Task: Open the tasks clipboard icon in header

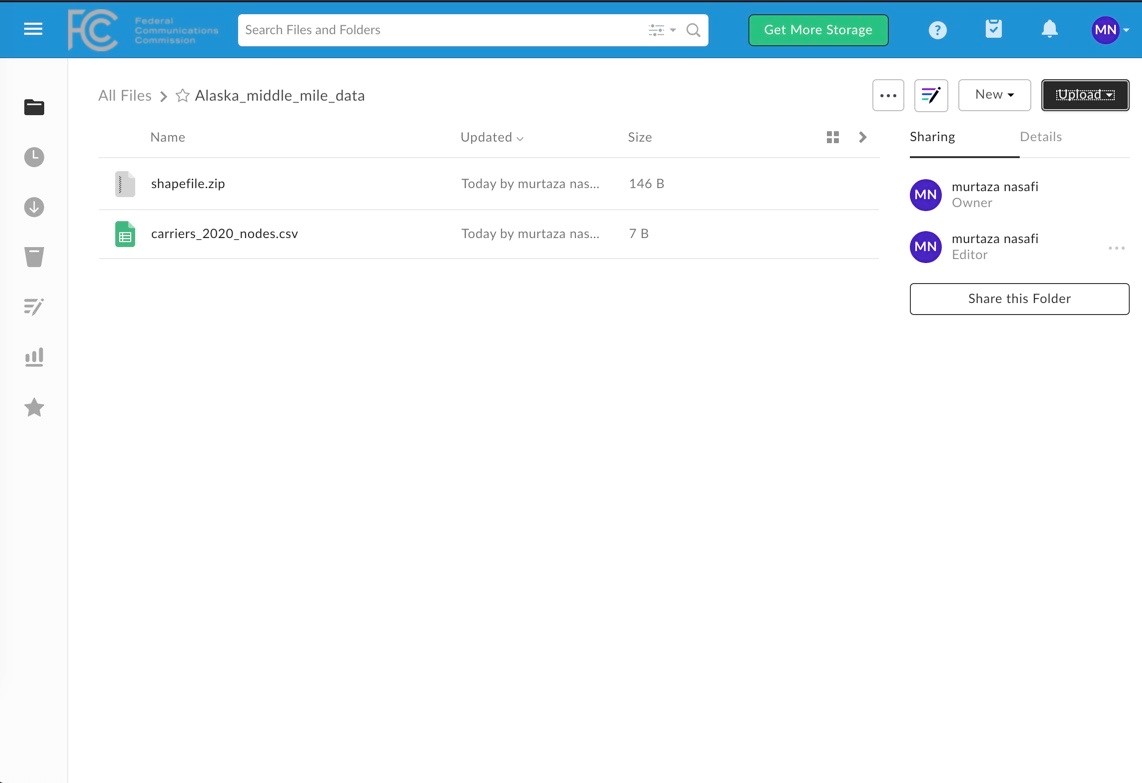Action: pyautogui.click(x=993, y=30)
